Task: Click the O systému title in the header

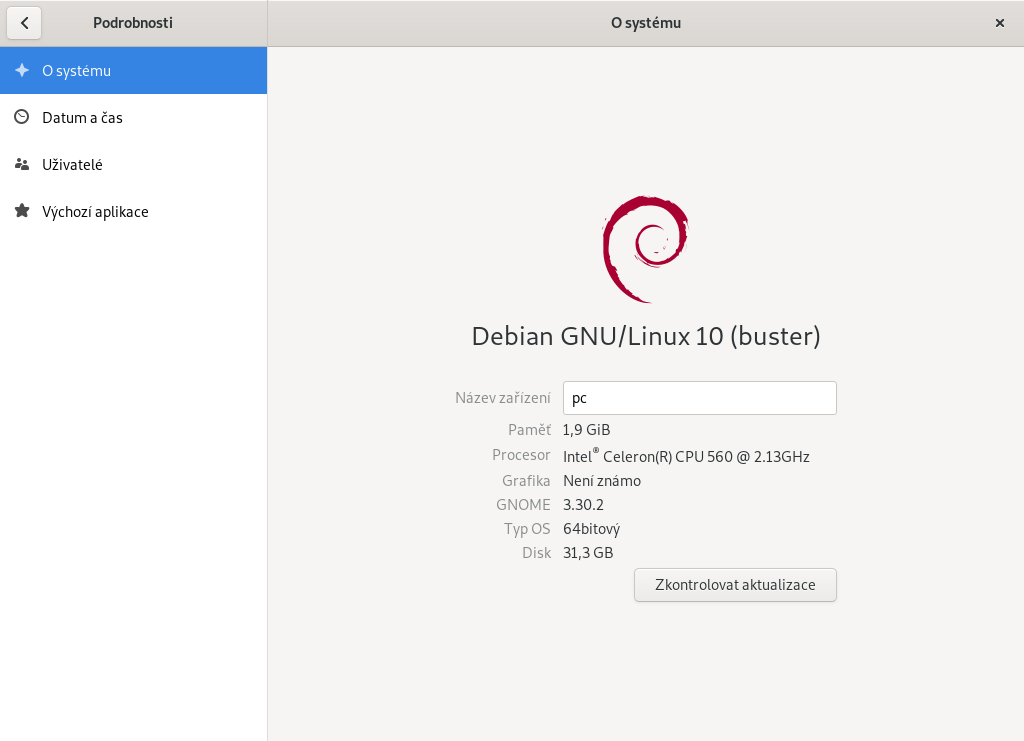Action: click(x=646, y=23)
